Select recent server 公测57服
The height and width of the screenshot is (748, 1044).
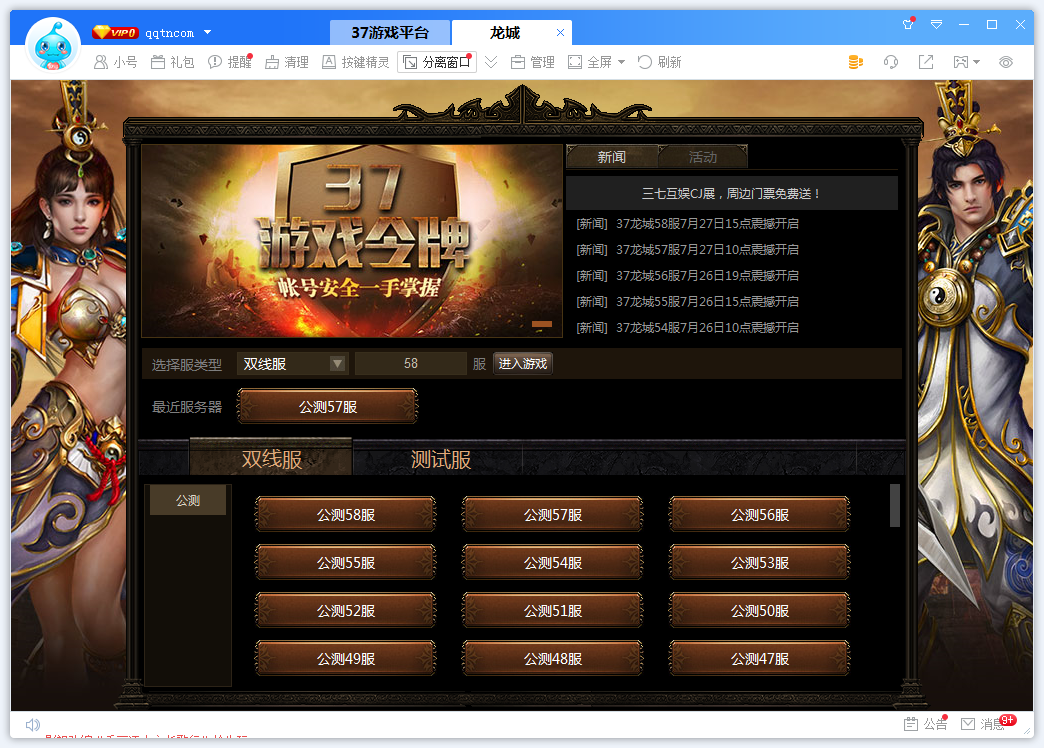328,406
